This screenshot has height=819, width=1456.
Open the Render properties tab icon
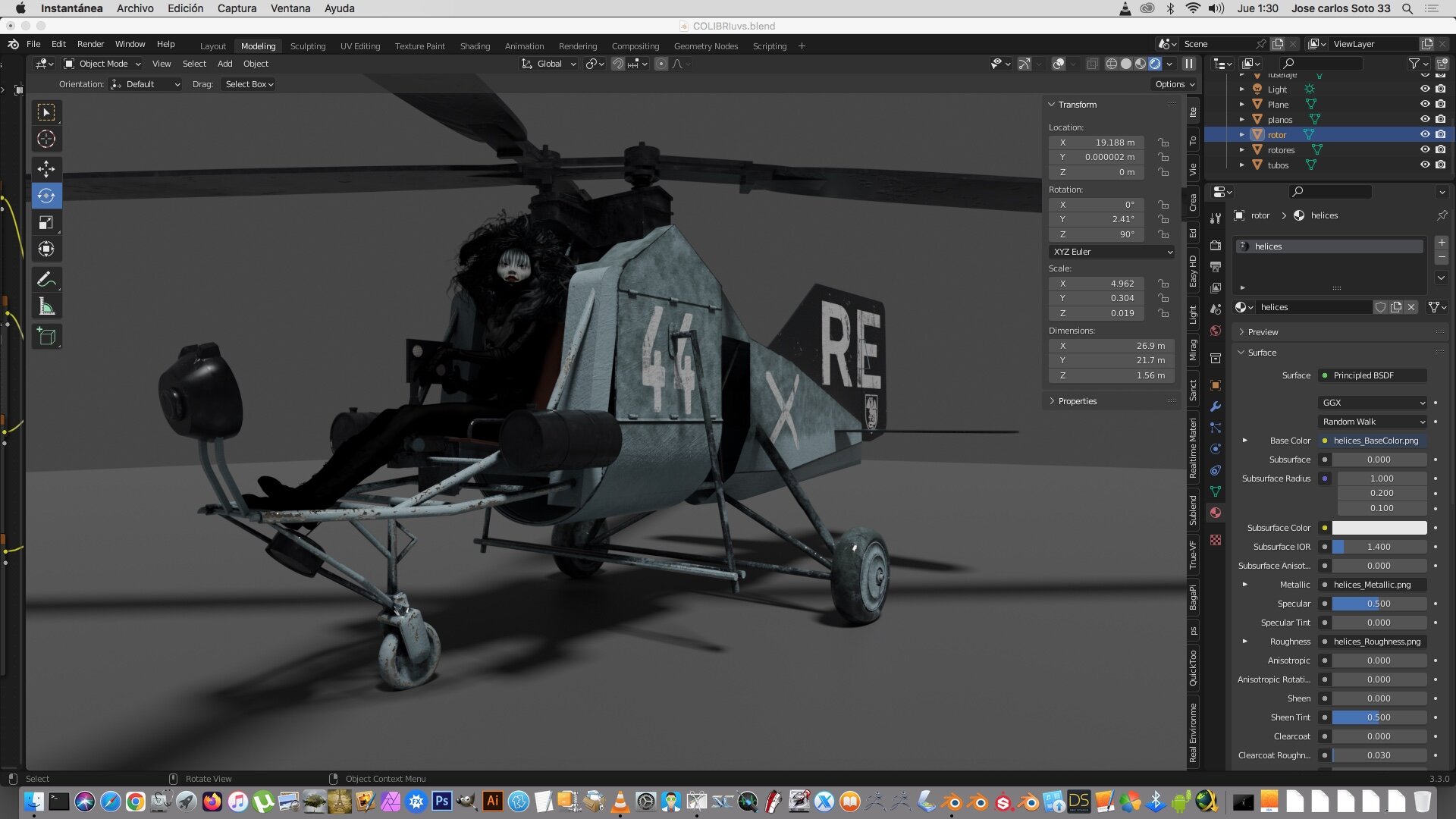coord(1216,245)
